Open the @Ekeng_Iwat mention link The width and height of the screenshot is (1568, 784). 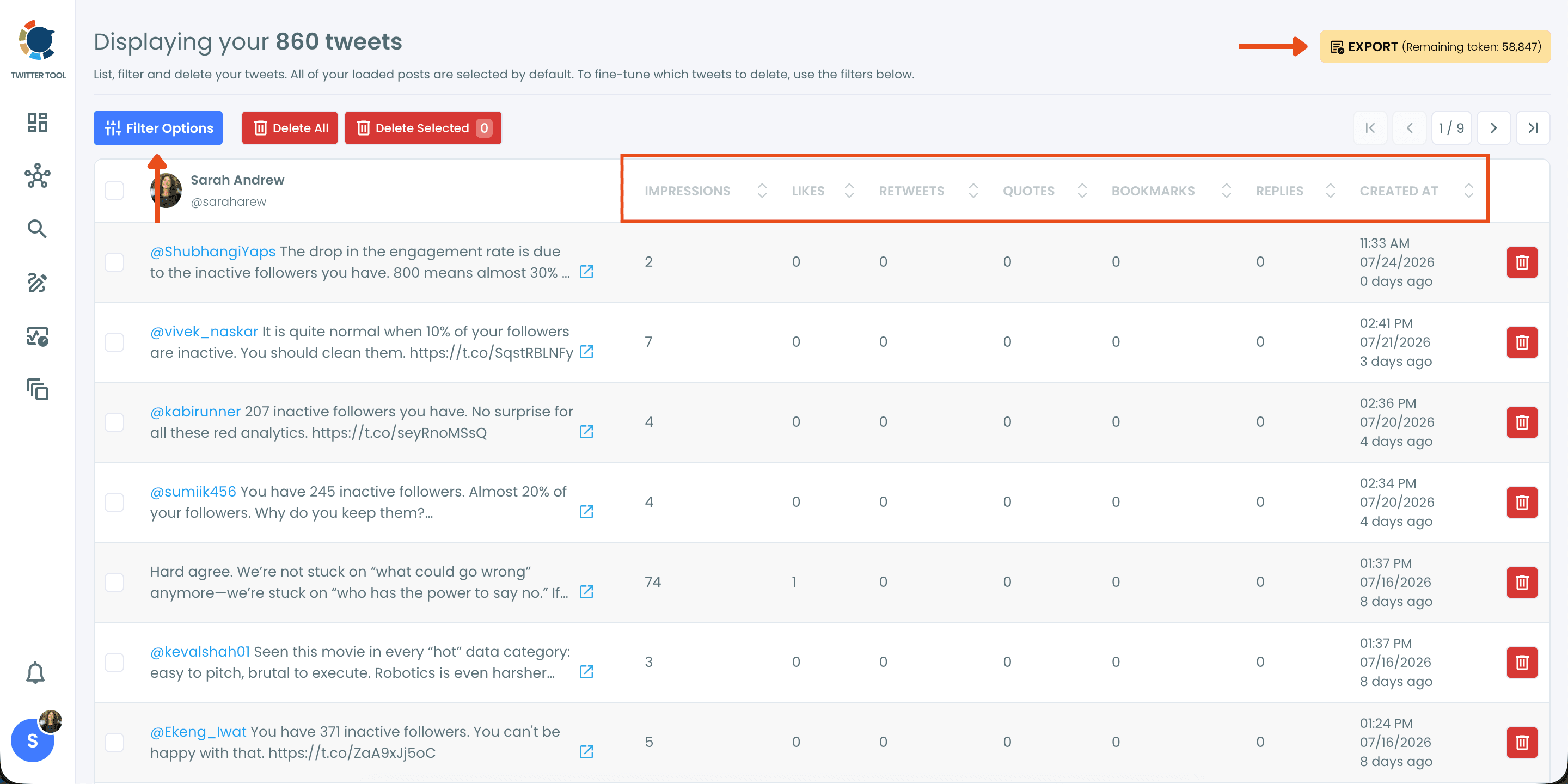(198, 732)
